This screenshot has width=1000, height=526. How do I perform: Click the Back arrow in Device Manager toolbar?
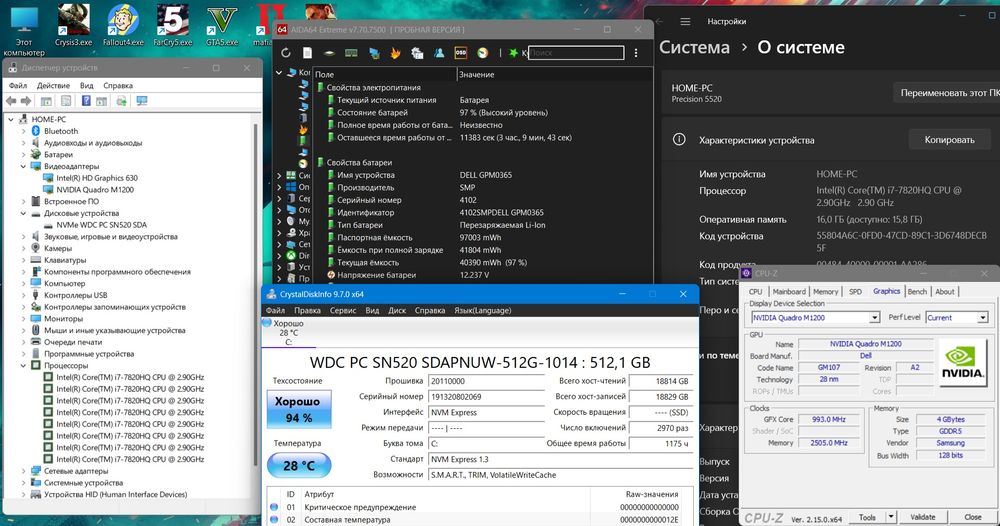tap(11, 101)
